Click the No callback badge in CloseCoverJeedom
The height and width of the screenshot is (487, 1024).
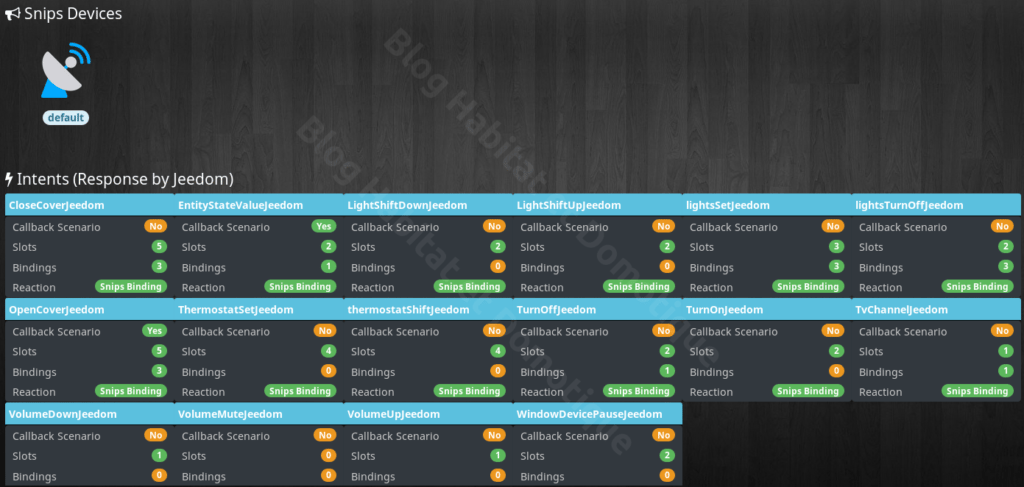click(156, 227)
